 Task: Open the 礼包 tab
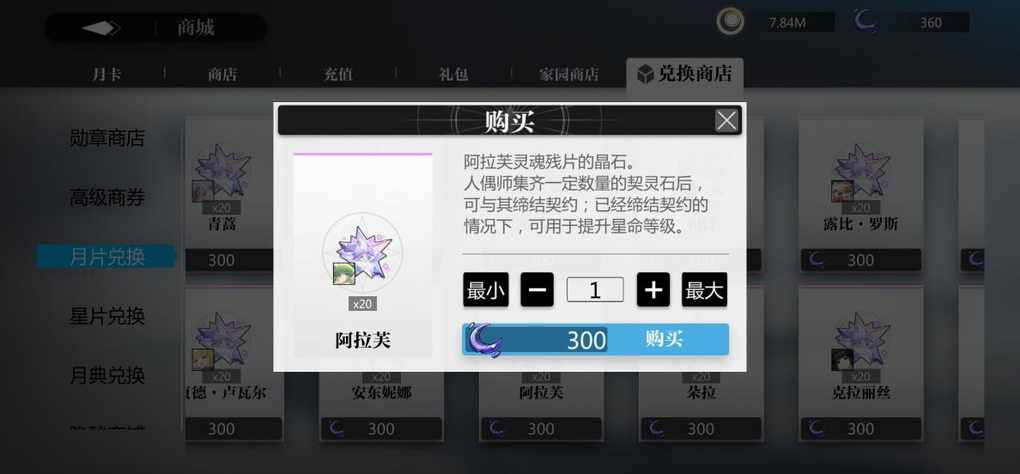tap(453, 74)
